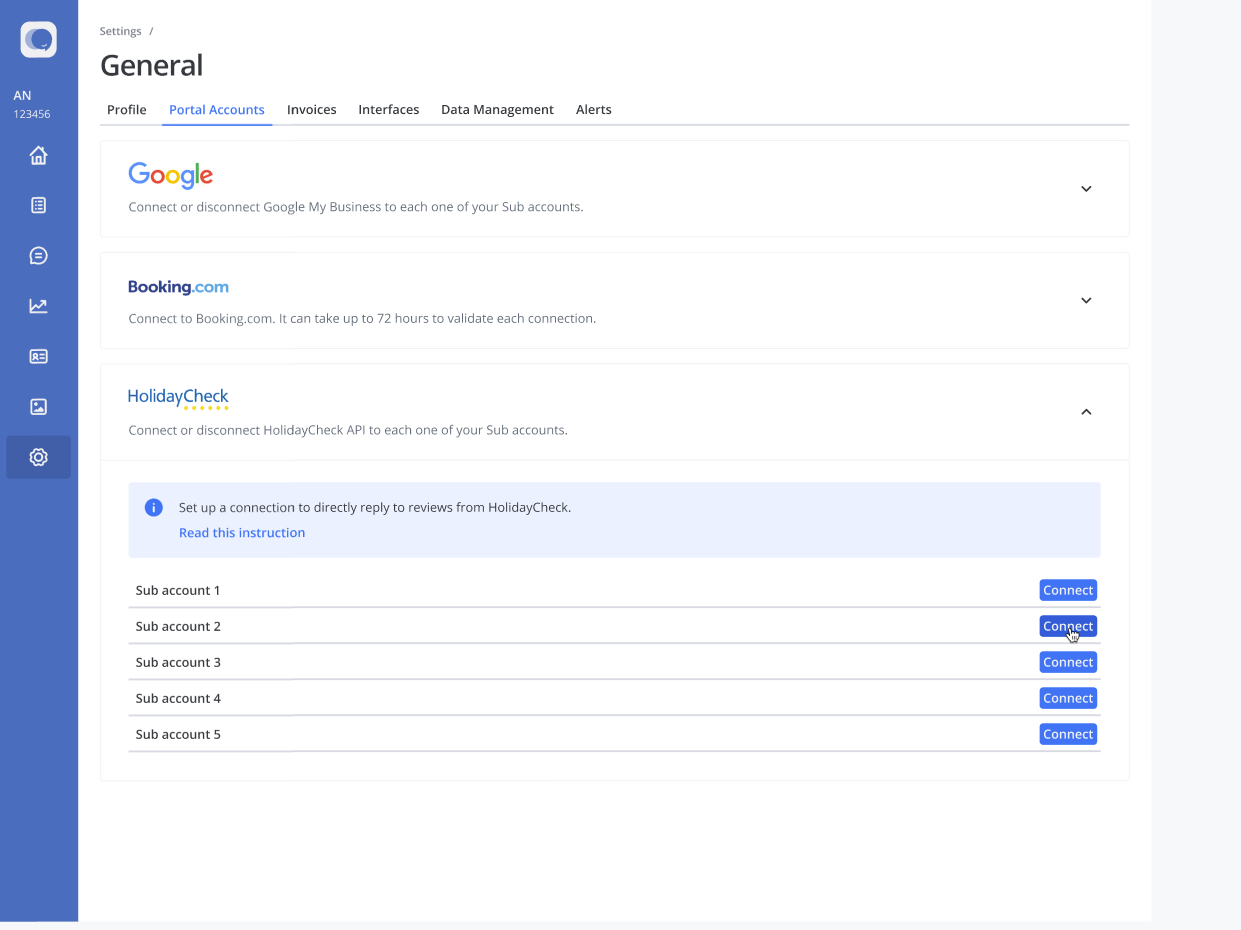Connect Sub account 4
This screenshot has height=930, width=1241.
[1068, 698]
